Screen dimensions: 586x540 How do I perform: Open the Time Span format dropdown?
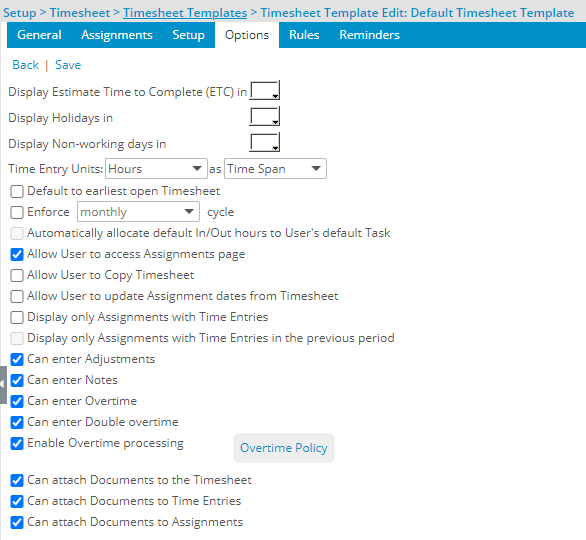tap(275, 169)
